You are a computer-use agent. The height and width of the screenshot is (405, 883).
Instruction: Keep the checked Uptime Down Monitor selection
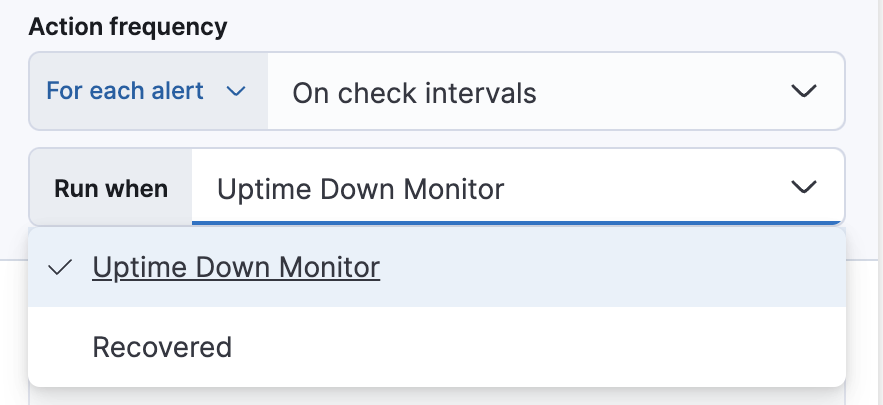point(236,268)
